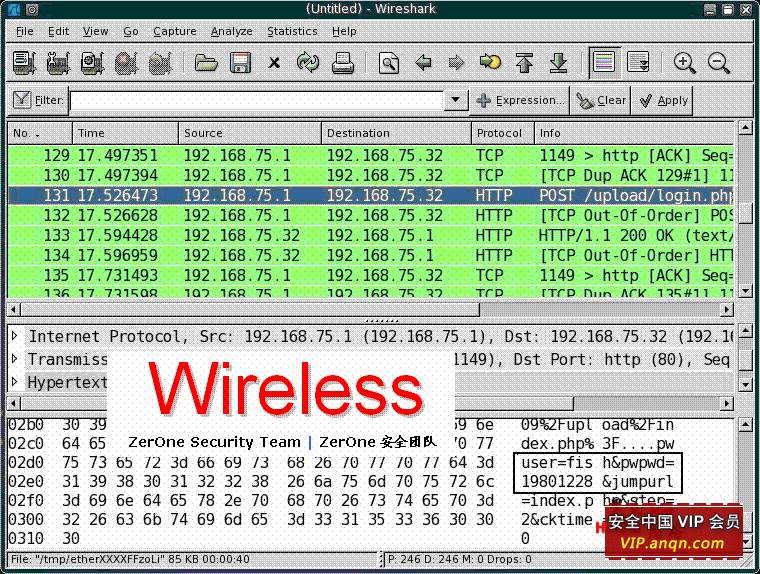The height and width of the screenshot is (574, 760).
Task: Click into the filter text field
Action: click(x=257, y=101)
